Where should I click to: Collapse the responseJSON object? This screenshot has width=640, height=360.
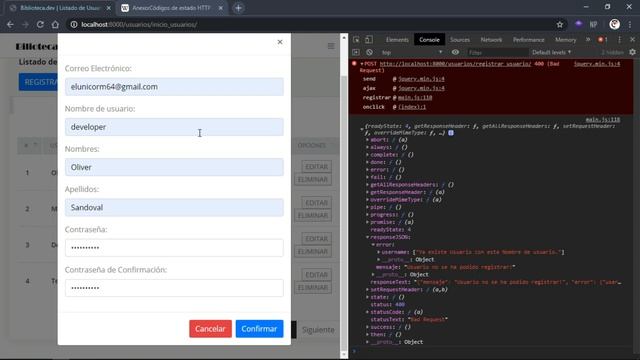pyautogui.click(x=367, y=237)
